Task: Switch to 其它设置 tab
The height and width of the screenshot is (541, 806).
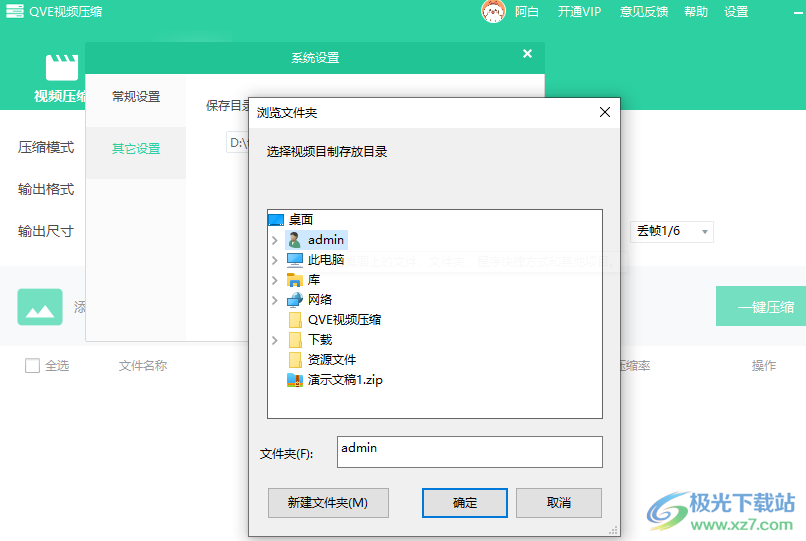Action: [x=136, y=149]
